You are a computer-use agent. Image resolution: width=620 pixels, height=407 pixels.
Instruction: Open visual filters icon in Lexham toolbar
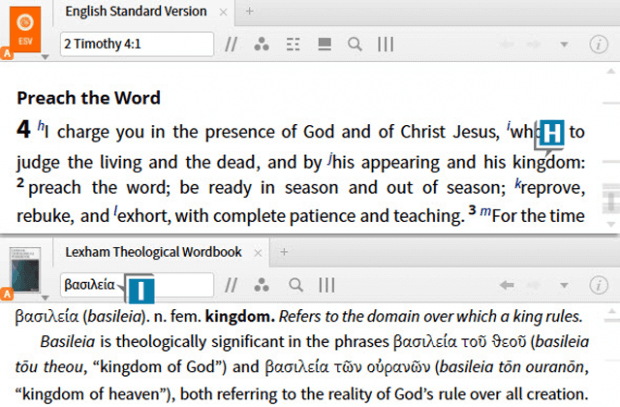click(x=262, y=285)
